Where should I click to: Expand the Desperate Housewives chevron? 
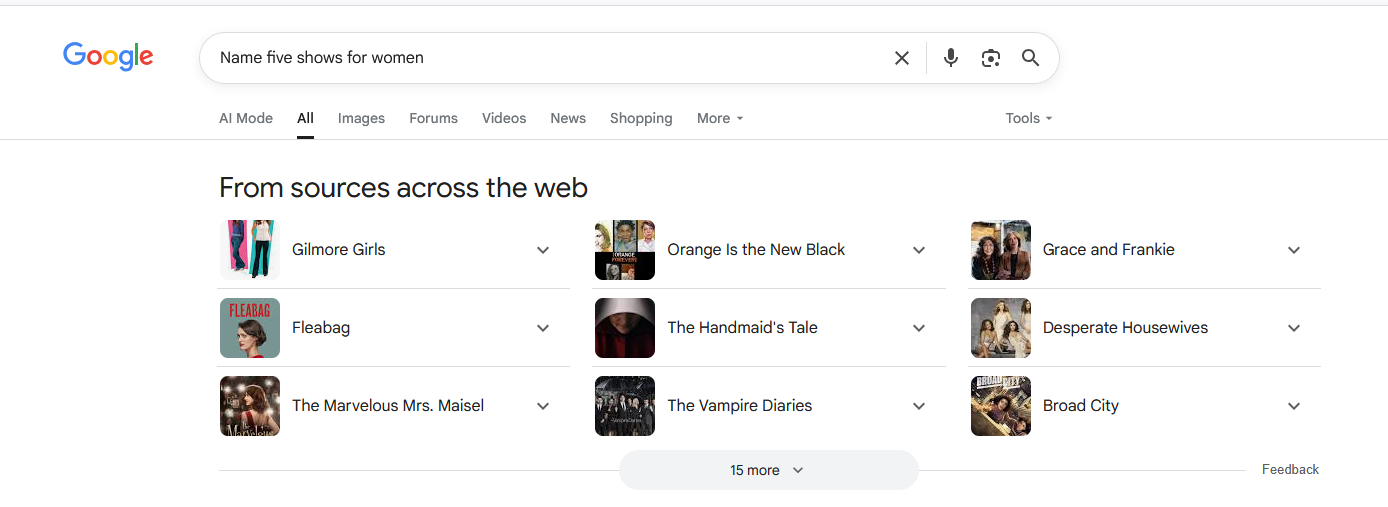pos(1294,328)
